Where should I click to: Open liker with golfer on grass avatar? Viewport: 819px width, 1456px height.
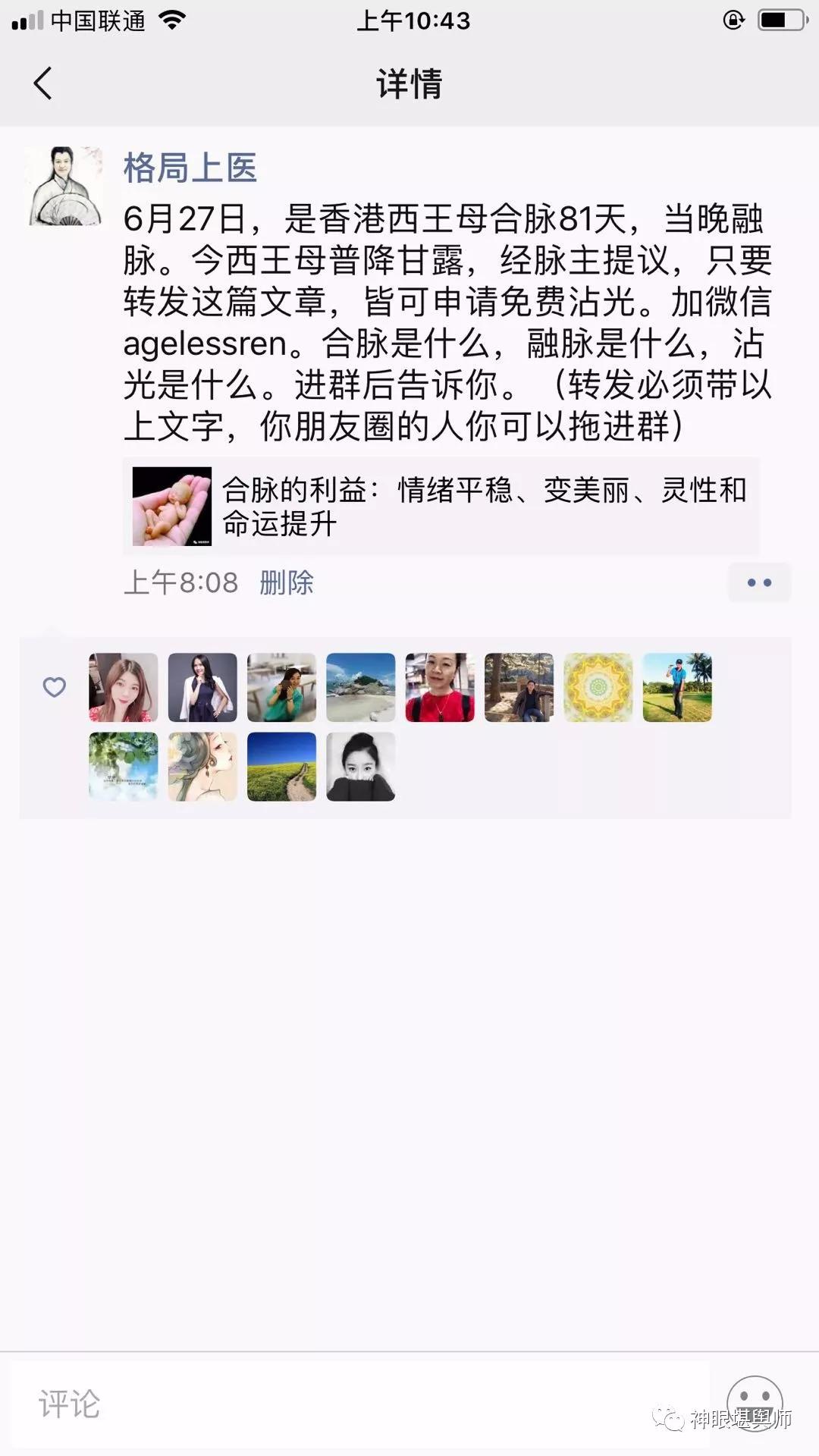point(677,687)
